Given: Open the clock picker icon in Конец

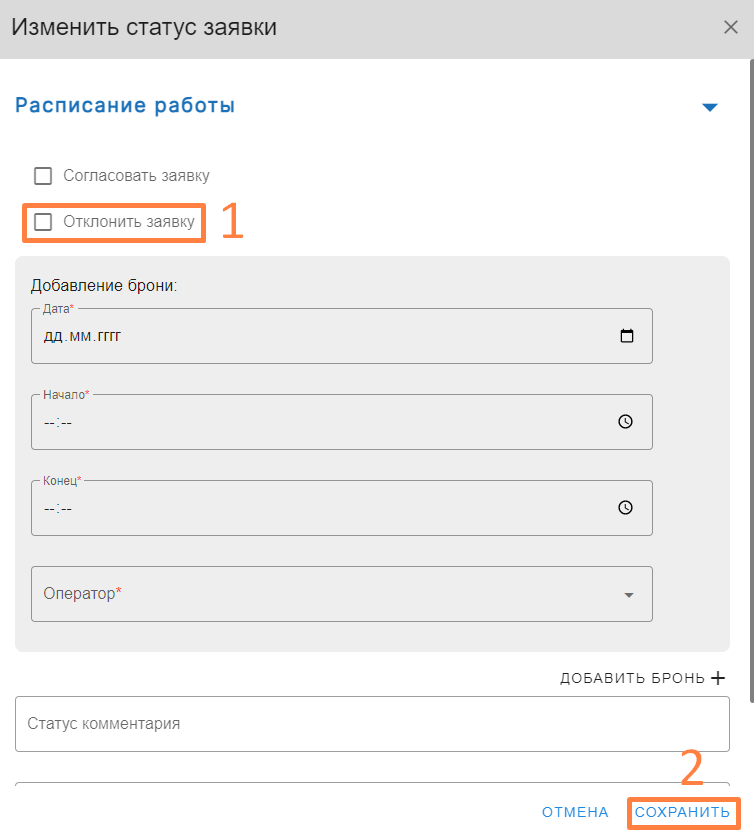Looking at the screenshot, I should click(625, 508).
